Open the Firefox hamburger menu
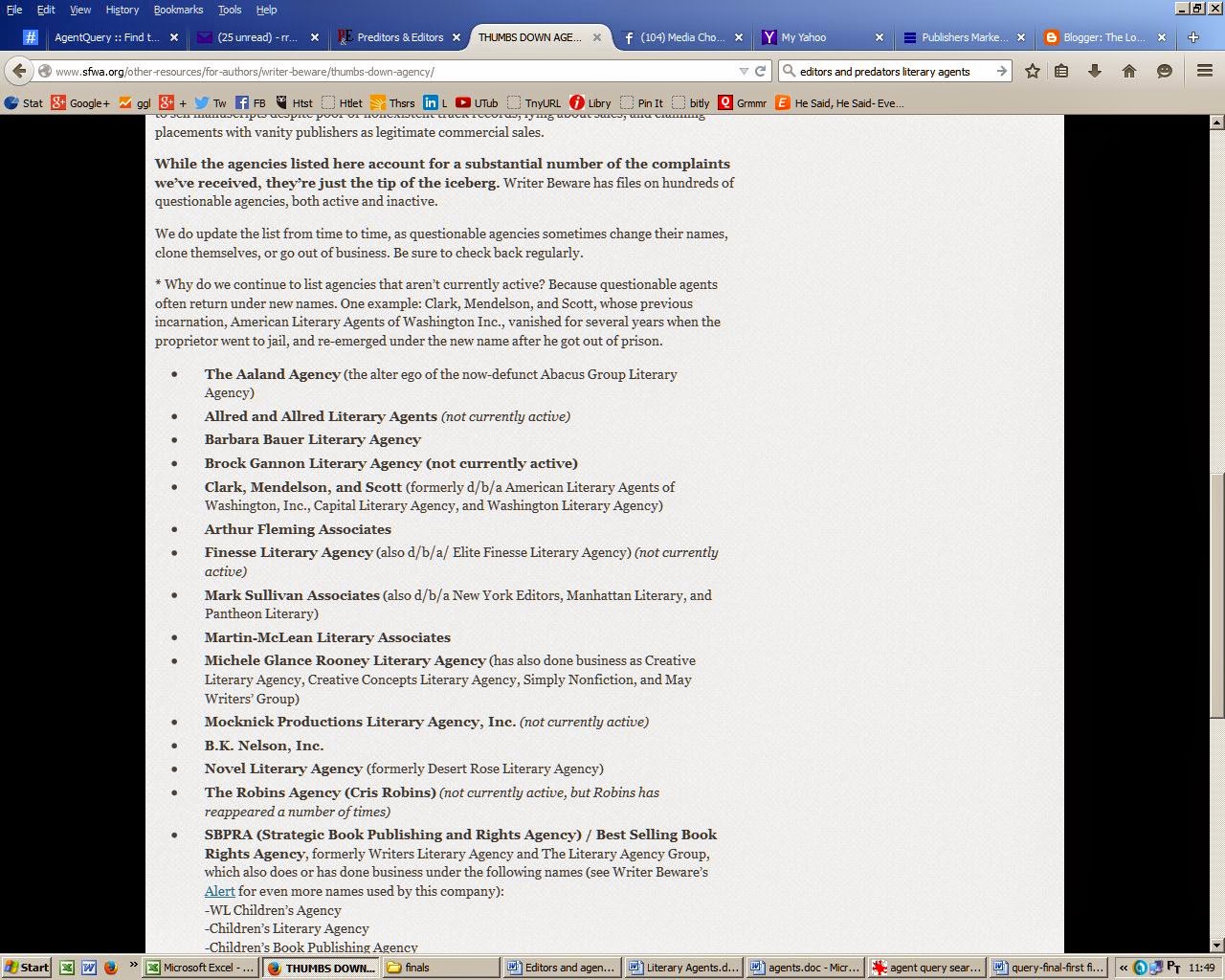The width and height of the screenshot is (1225, 980). [1205, 71]
